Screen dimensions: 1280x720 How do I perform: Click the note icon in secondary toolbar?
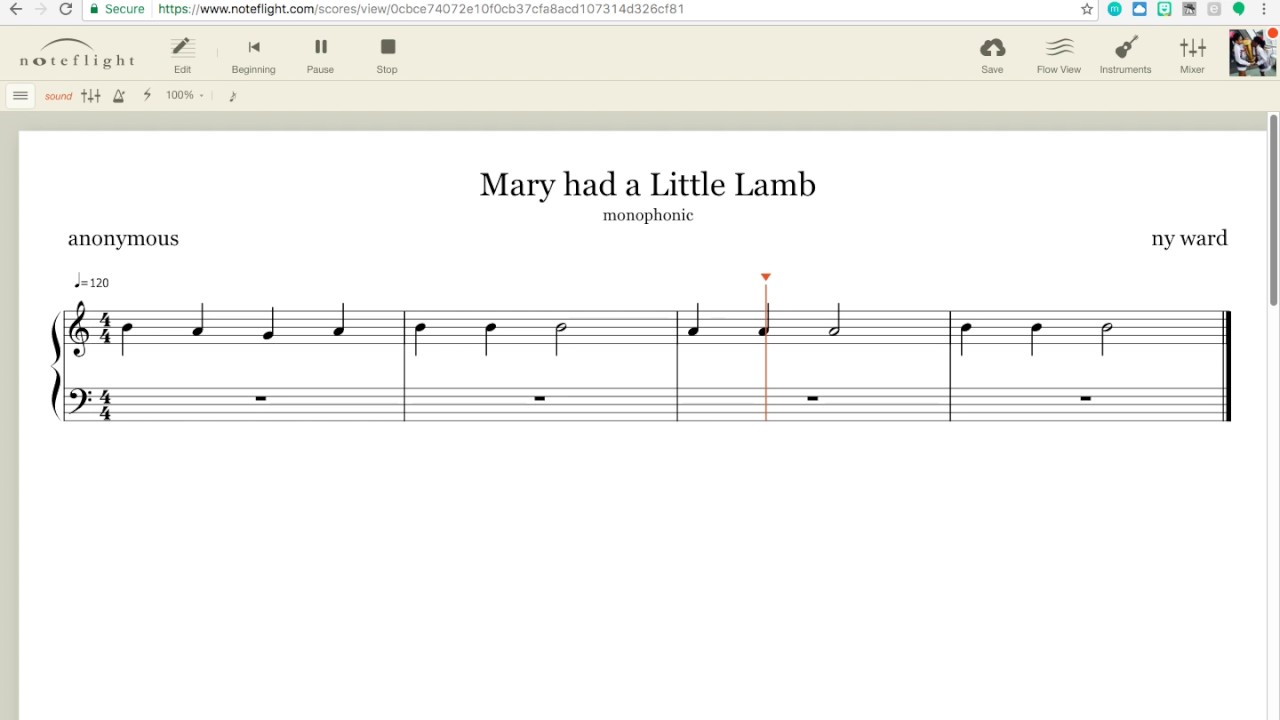(x=232, y=96)
